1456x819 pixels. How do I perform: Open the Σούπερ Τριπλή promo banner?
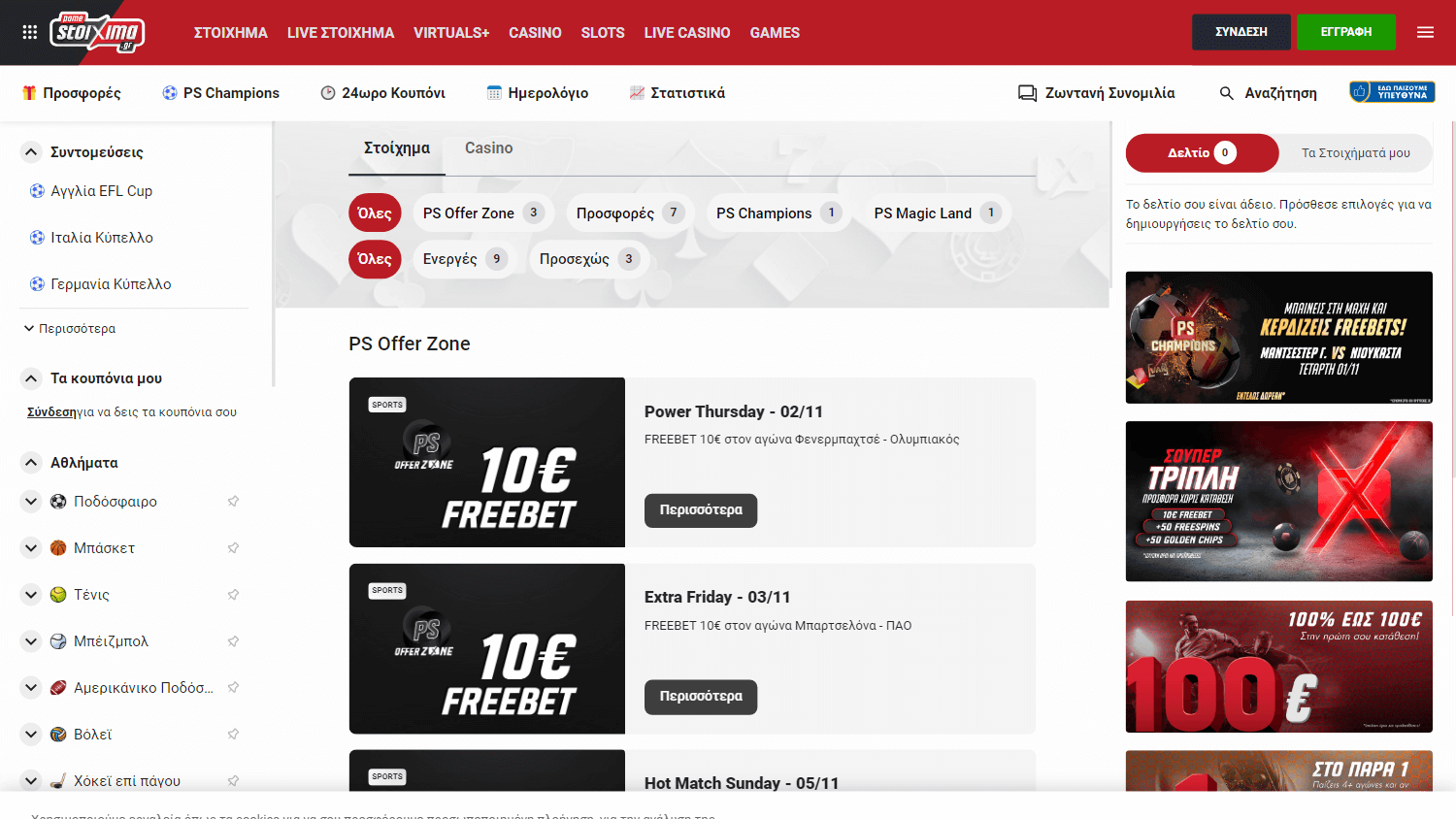click(x=1279, y=502)
